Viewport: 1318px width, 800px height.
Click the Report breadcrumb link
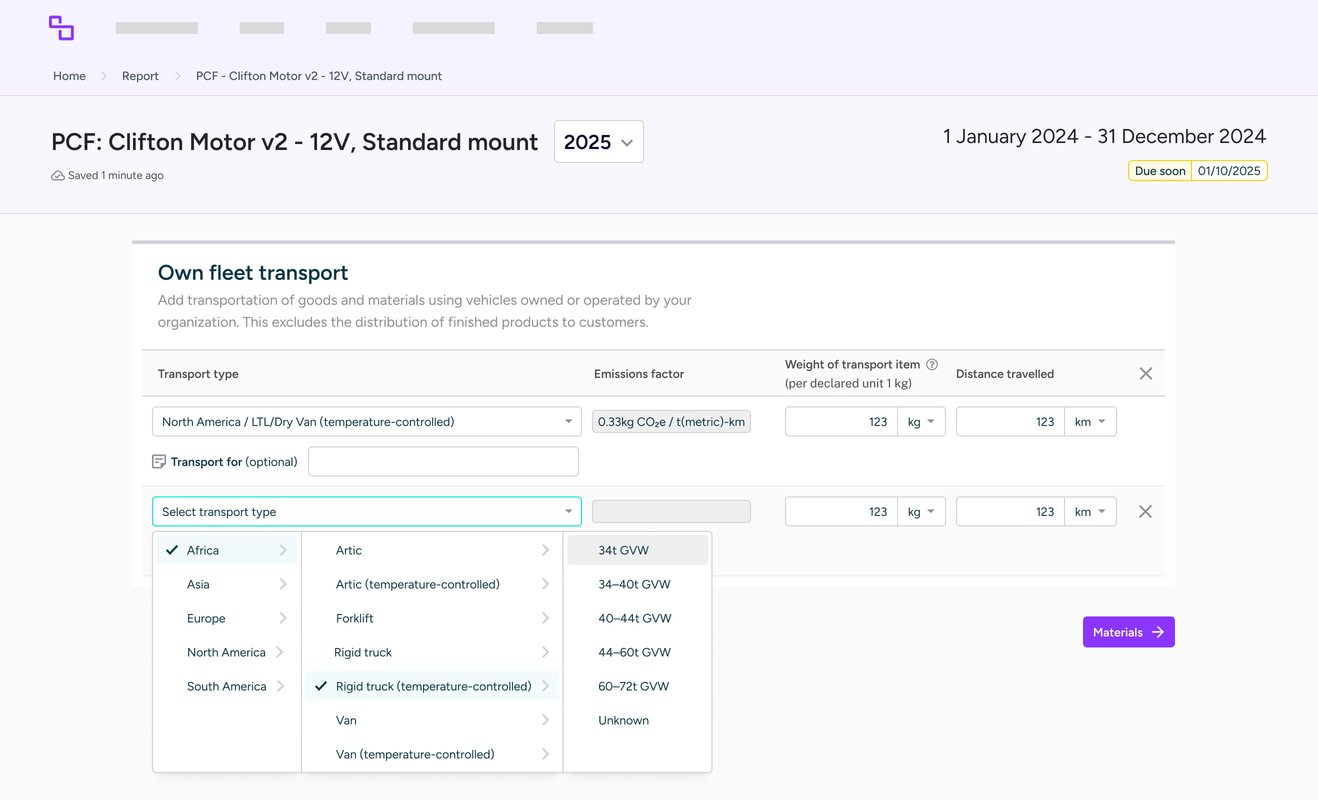pyautogui.click(x=140, y=76)
